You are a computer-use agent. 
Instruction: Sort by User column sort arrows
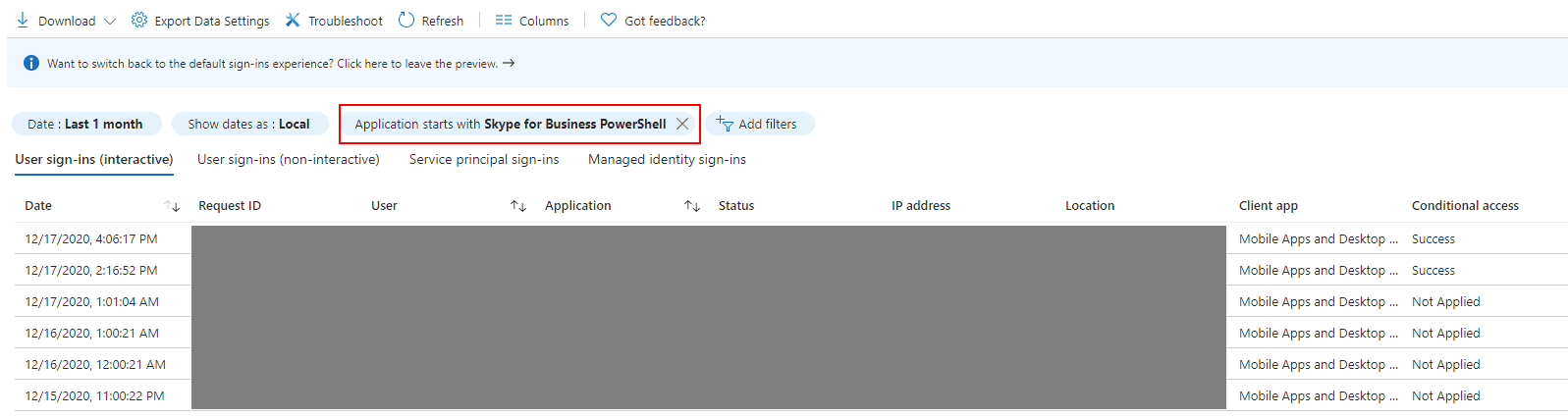tap(518, 206)
